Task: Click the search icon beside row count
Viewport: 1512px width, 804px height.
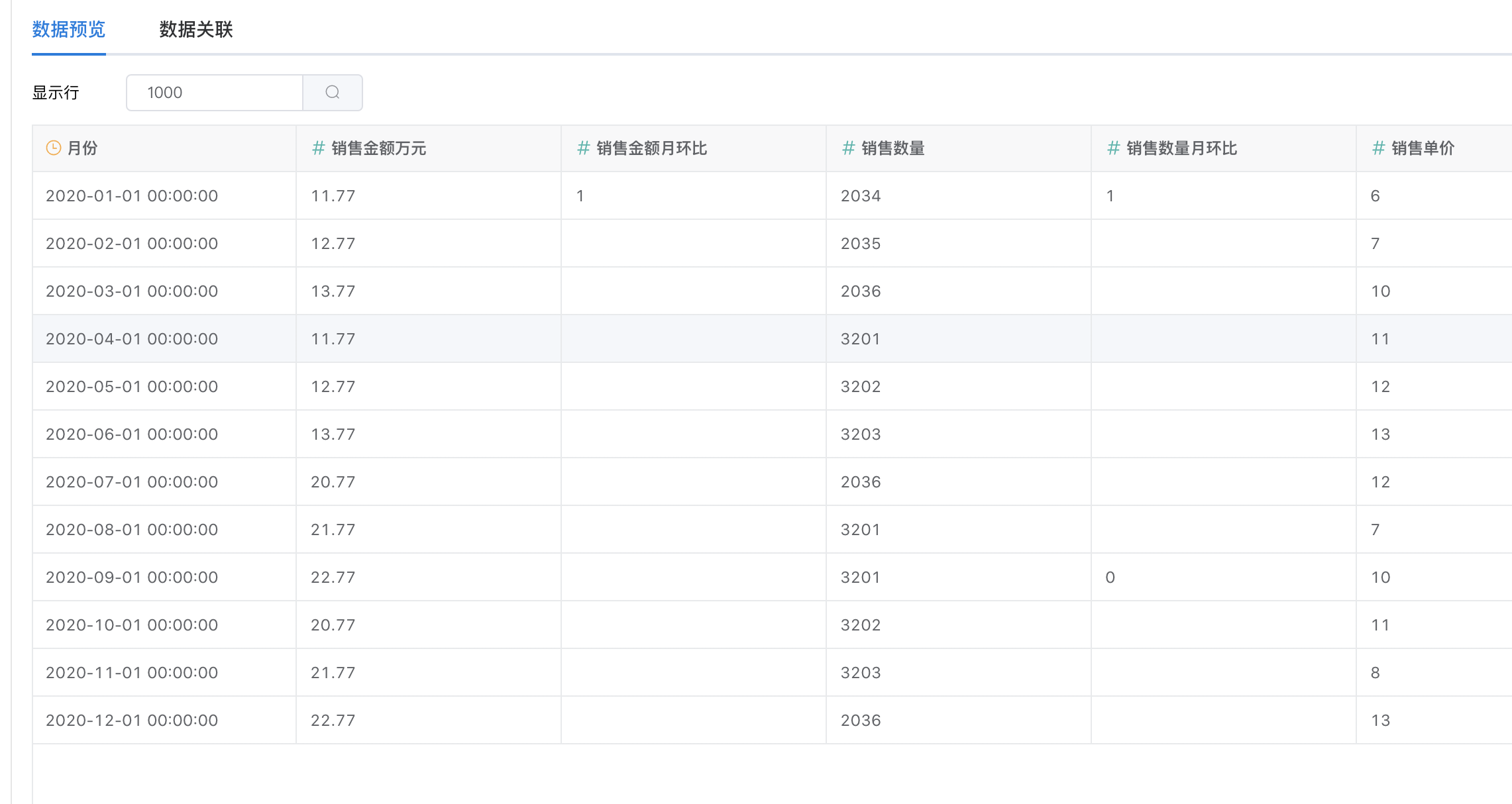Action: 333,93
